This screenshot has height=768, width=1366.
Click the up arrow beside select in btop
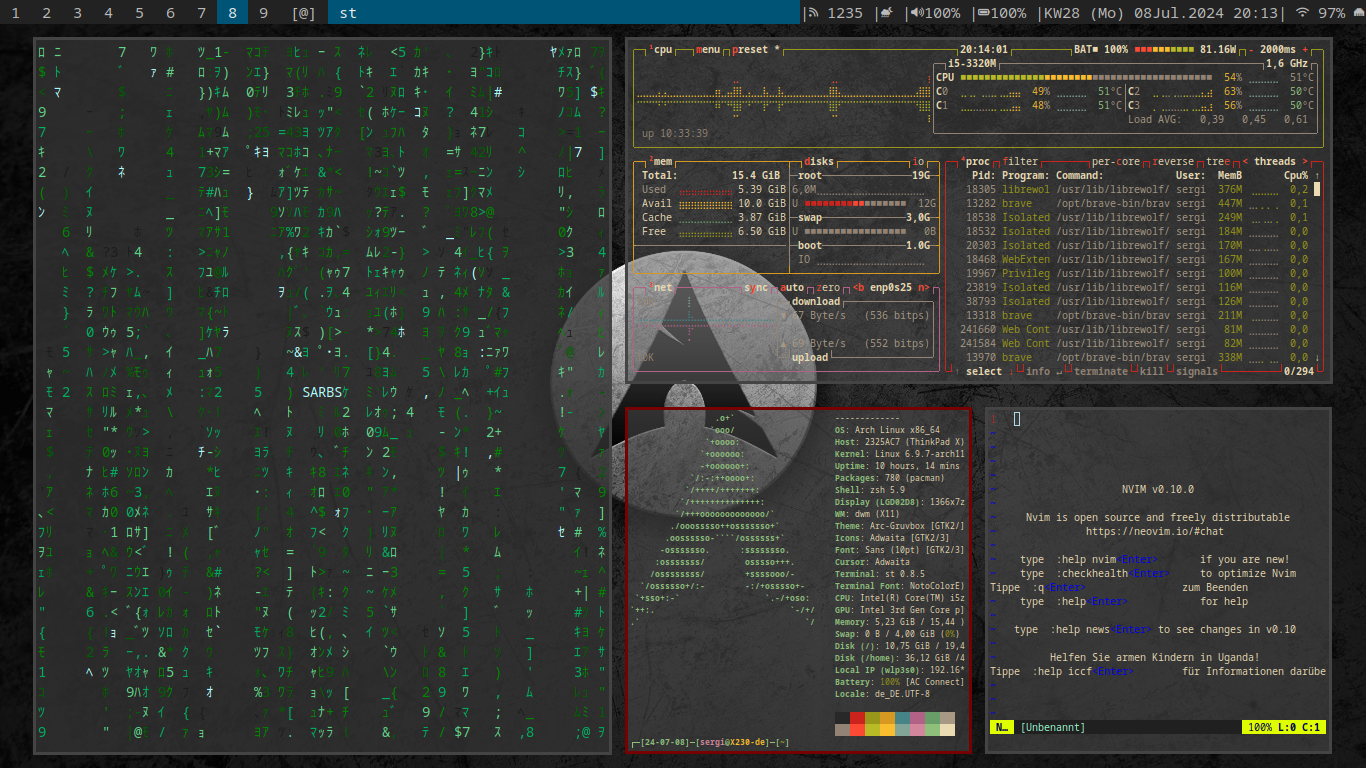(957, 371)
